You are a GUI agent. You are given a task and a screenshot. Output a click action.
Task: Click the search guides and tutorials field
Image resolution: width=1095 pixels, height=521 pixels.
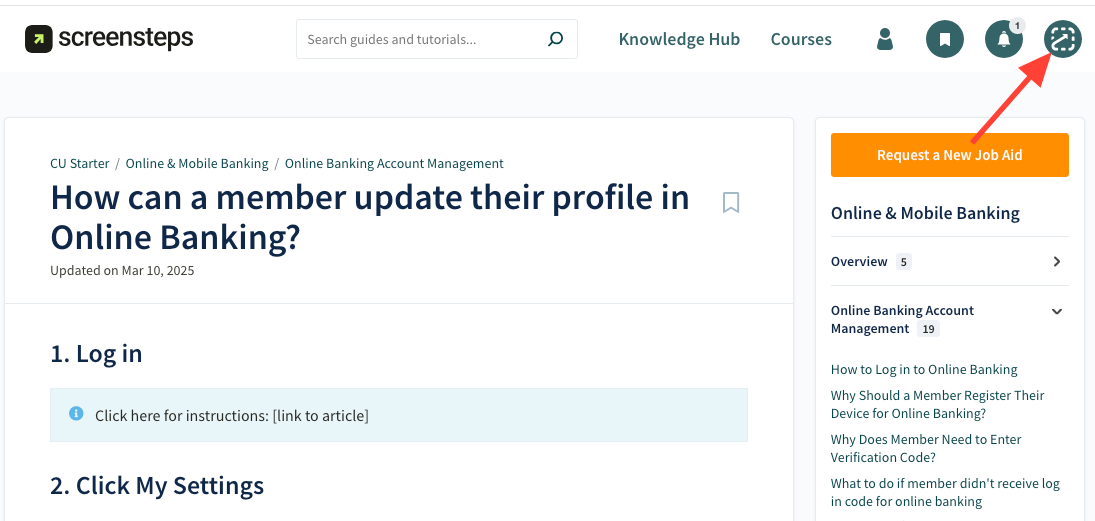[x=420, y=40]
